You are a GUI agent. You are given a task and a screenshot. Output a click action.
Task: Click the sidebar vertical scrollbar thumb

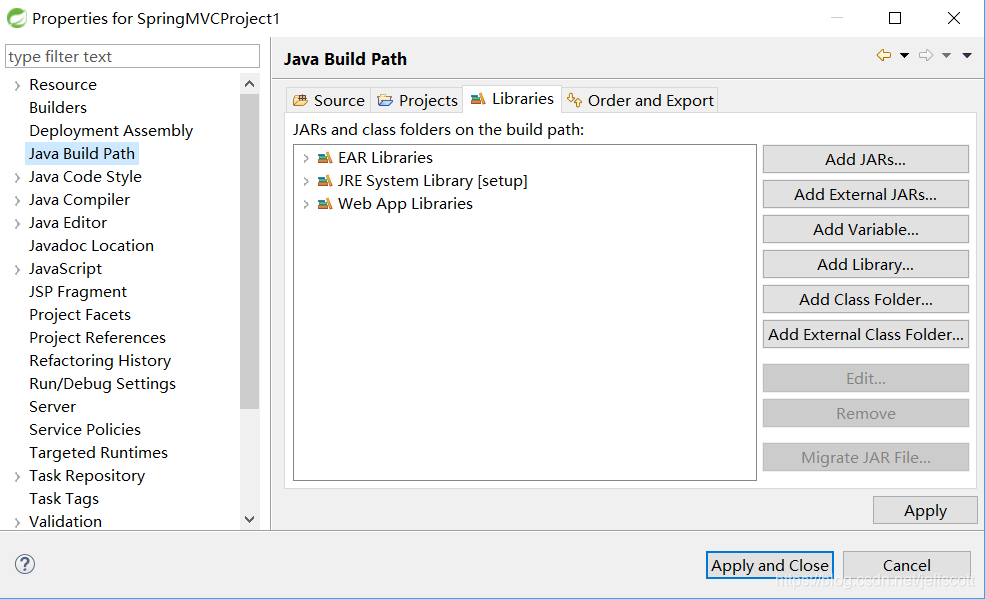[x=249, y=251]
